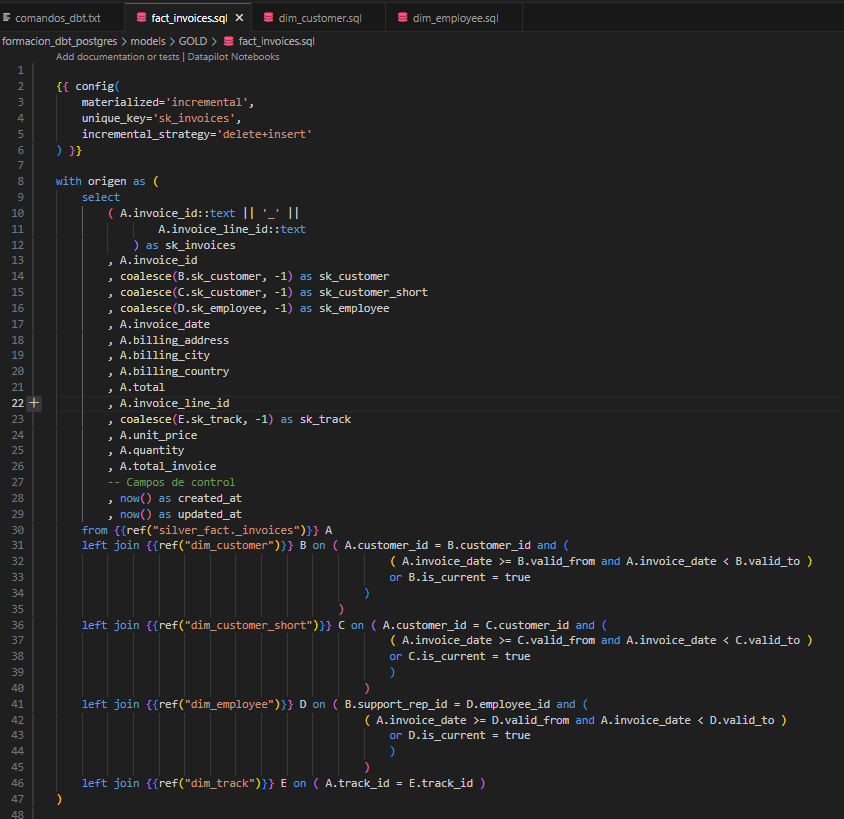Click the "Datapilot Notebooks" code lens link
The height and width of the screenshot is (819, 844).
[x=233, y=57]
